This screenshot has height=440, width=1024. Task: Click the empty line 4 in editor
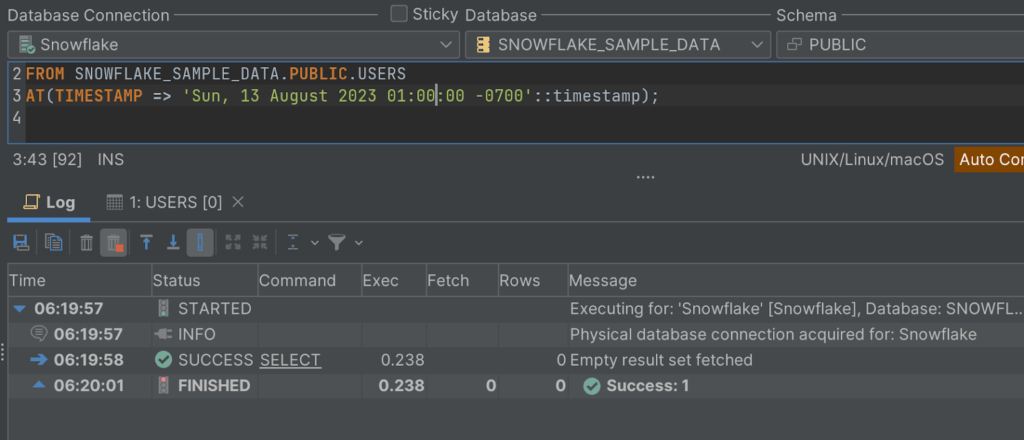[524, 119]
